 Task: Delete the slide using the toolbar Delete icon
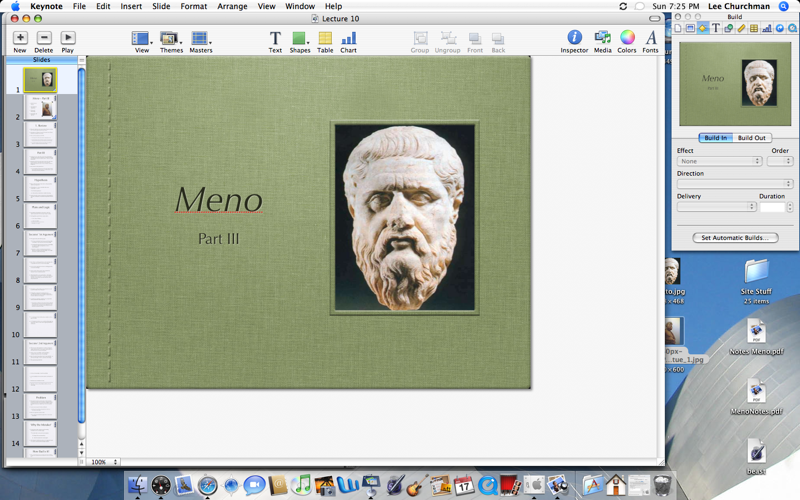pos(43,38)
